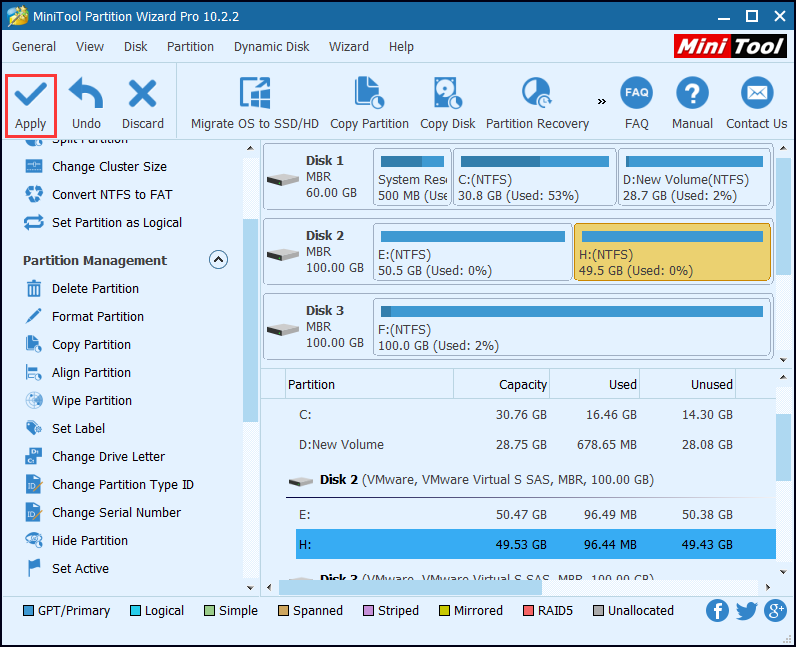Screen dimensions: 796x647
Task: Select D:New Volume partition block
Action: click(x=694, y=177)
